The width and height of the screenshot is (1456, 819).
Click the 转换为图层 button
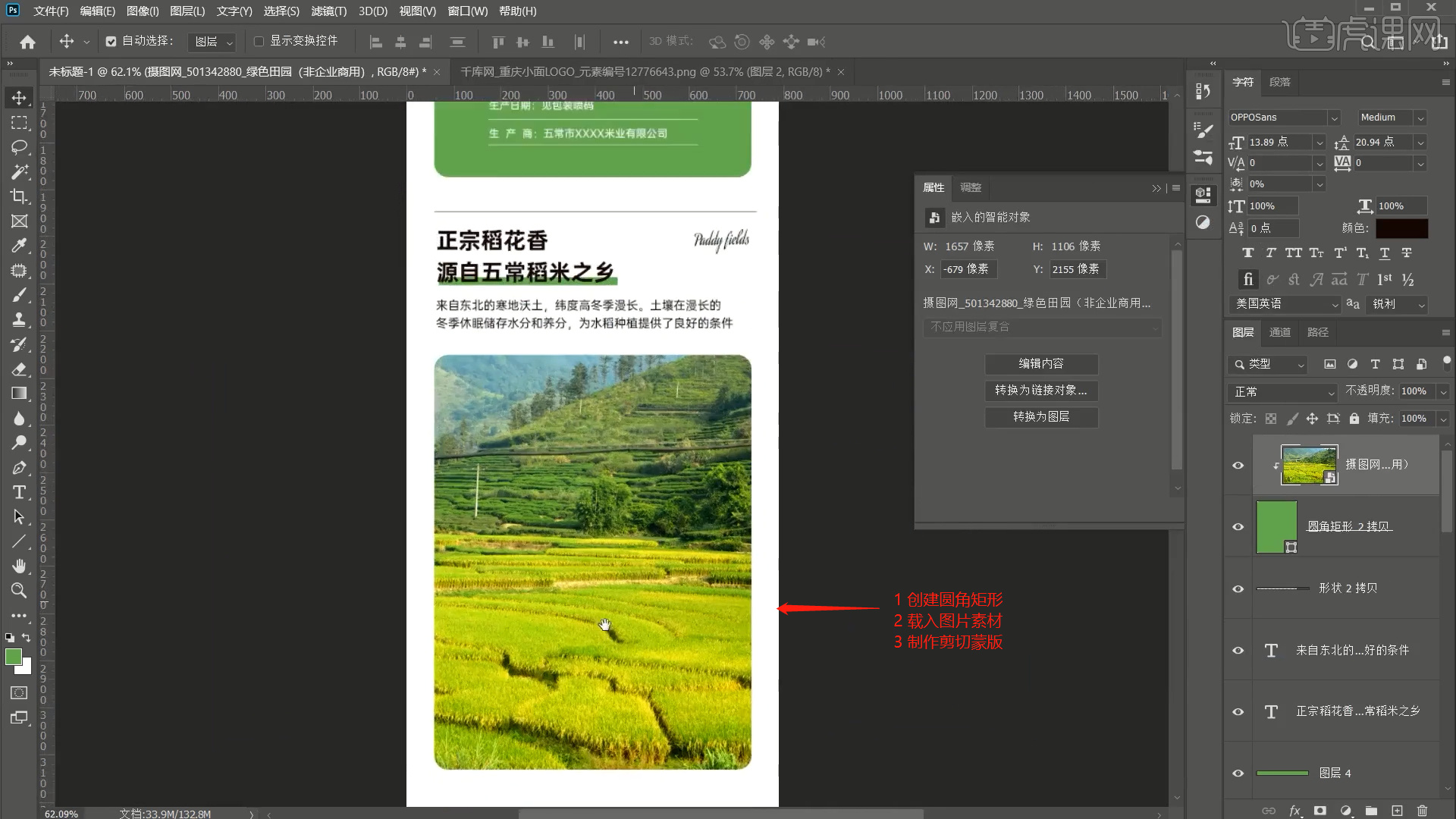[1041, 417]
